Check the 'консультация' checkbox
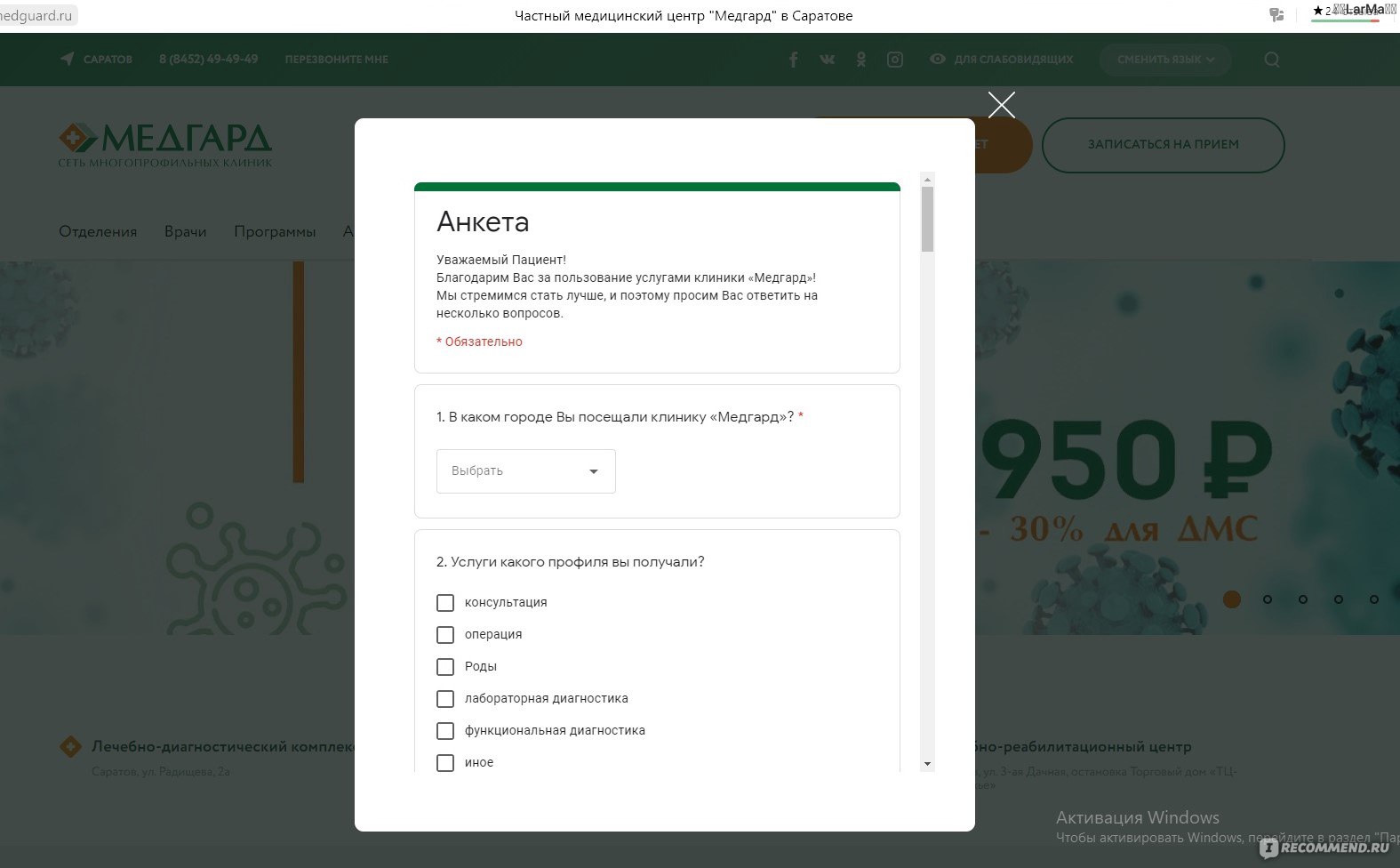 coord(445,603)
